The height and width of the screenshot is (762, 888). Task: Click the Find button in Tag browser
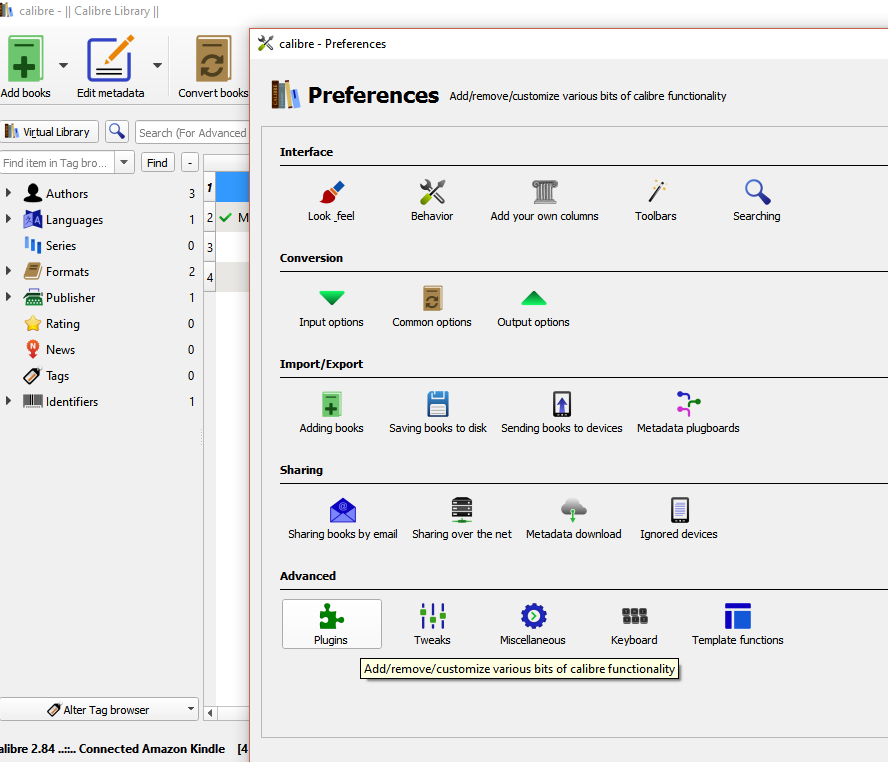157,162
